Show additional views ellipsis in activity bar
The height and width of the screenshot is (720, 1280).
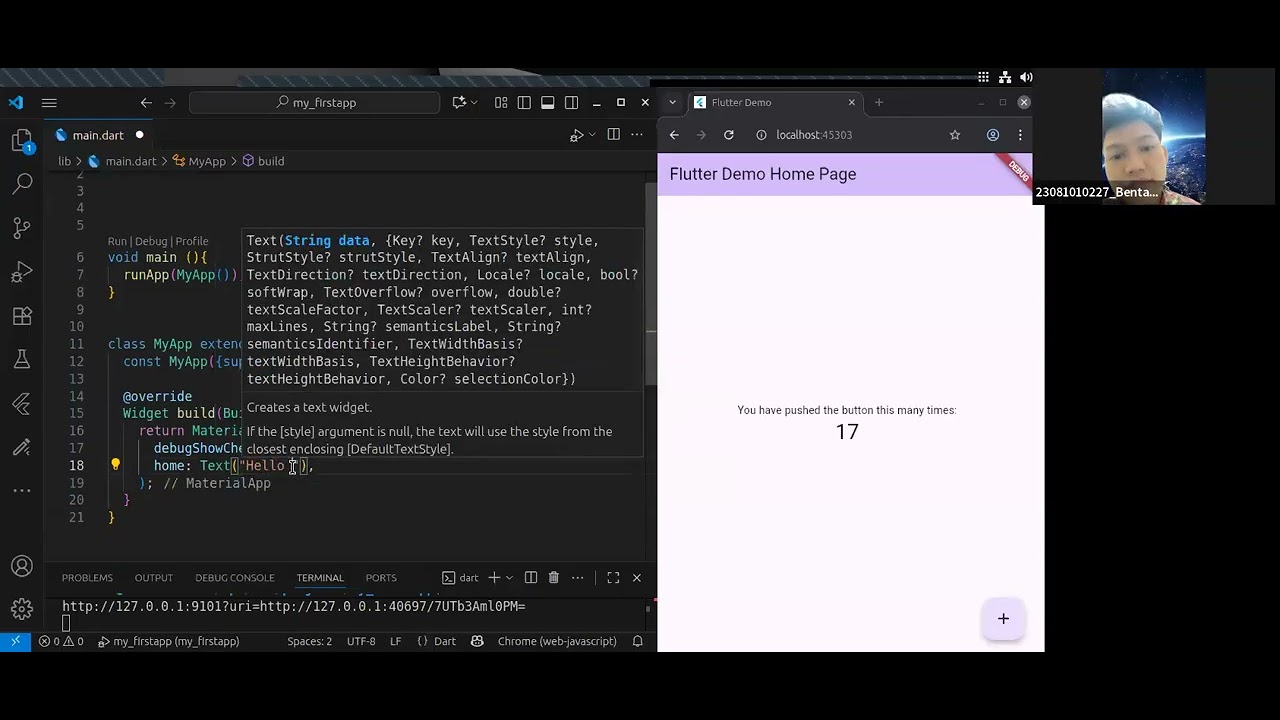click(22, 490)
